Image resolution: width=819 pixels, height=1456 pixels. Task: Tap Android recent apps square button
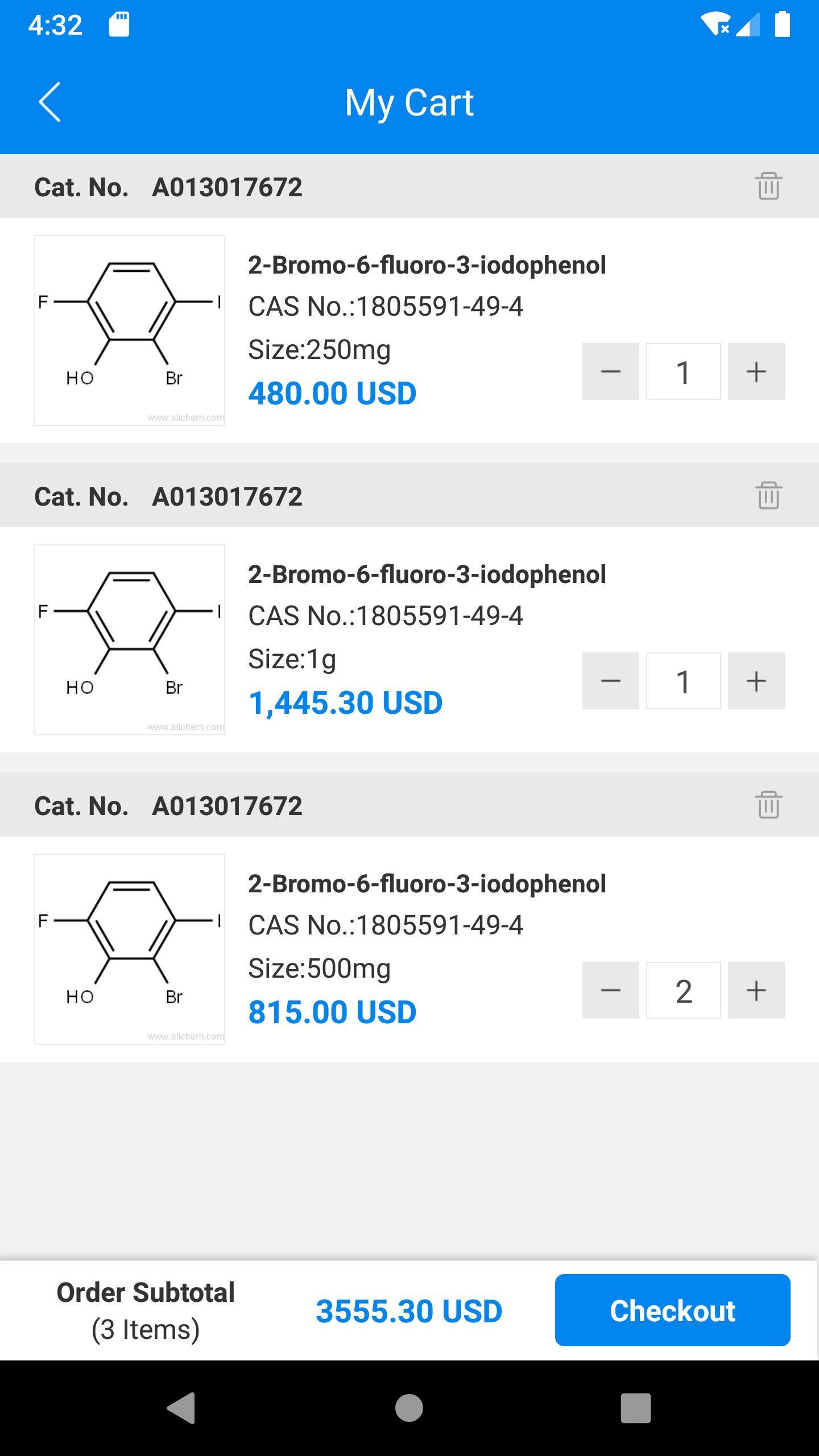(636, 1408)
